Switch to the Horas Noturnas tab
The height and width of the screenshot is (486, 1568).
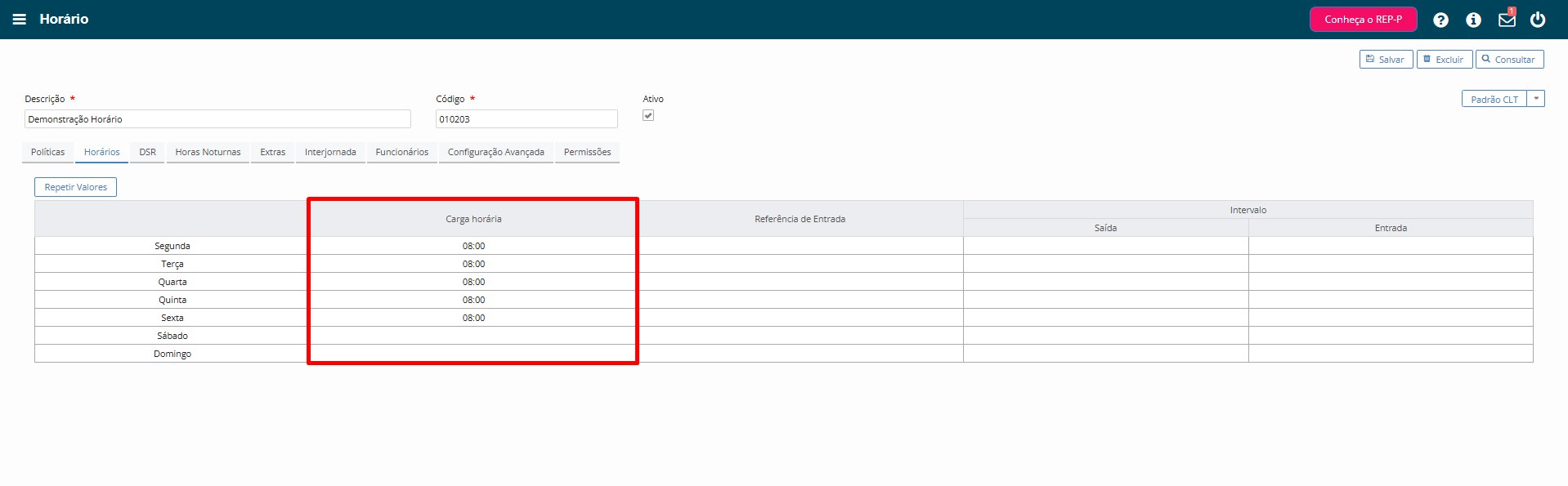208,153
